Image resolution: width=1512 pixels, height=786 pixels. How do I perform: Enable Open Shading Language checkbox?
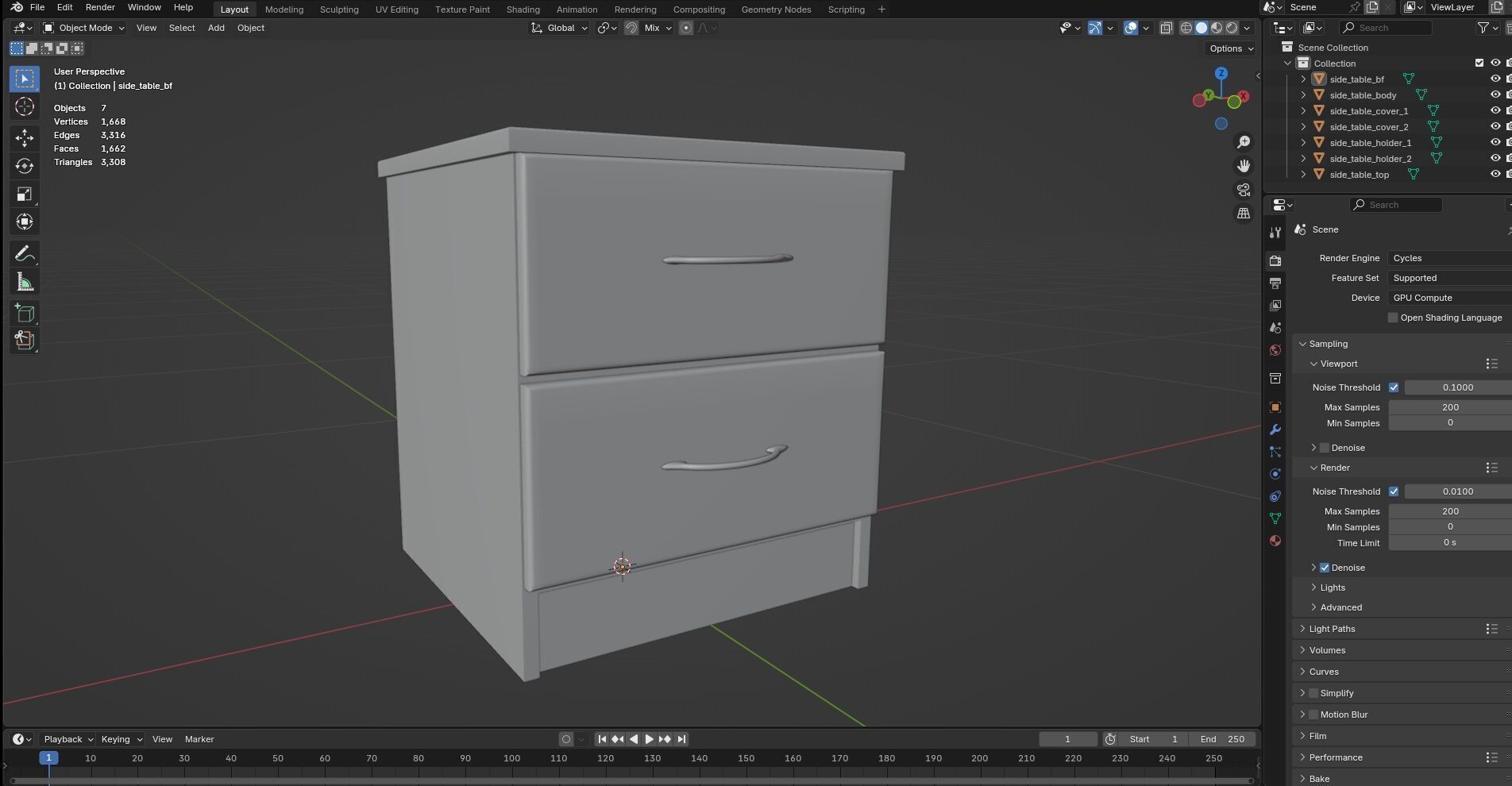(1393, 318)
